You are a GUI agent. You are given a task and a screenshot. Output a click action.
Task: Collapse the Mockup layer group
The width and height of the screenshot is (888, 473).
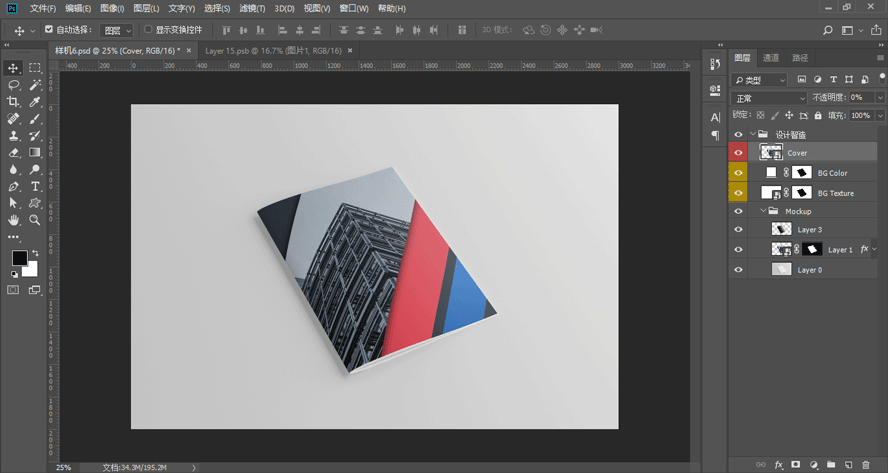pyautogui.click(x=762, y=212)
